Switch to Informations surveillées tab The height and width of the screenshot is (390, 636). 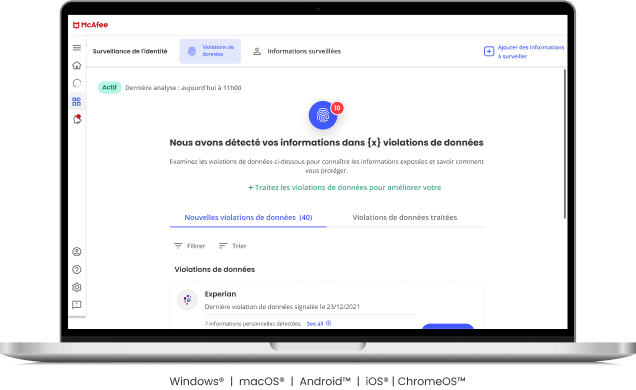pos(297,51)
